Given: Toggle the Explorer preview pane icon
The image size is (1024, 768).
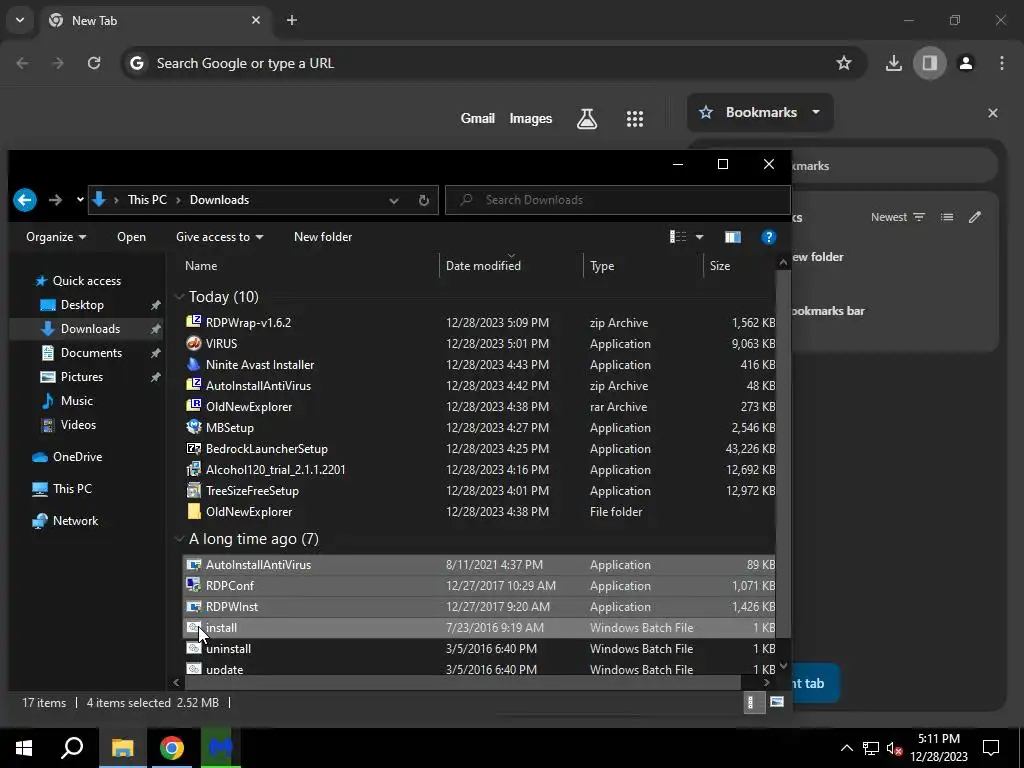Looking at the screenshot, I should click(x=733, y=237).
